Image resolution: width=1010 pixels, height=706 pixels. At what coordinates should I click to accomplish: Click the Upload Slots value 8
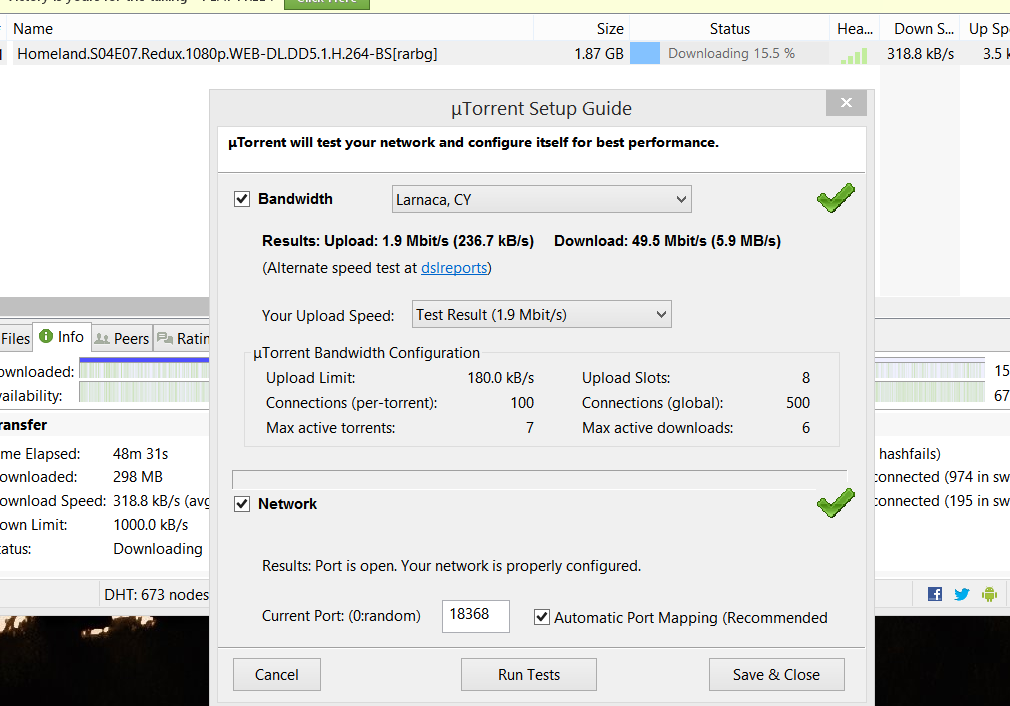(806, 378)
